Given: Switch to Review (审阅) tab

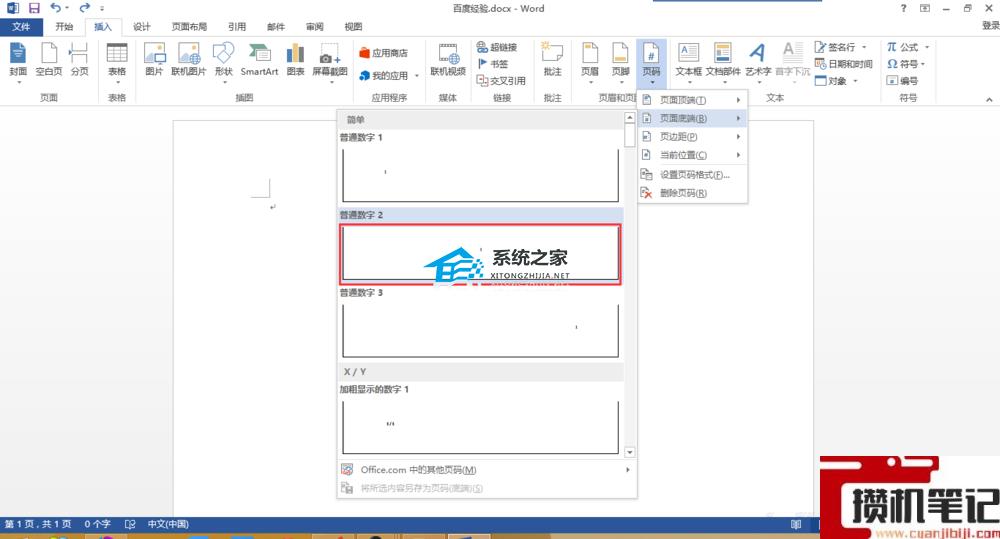Looking at the screenshot, I should coord(314,27).
